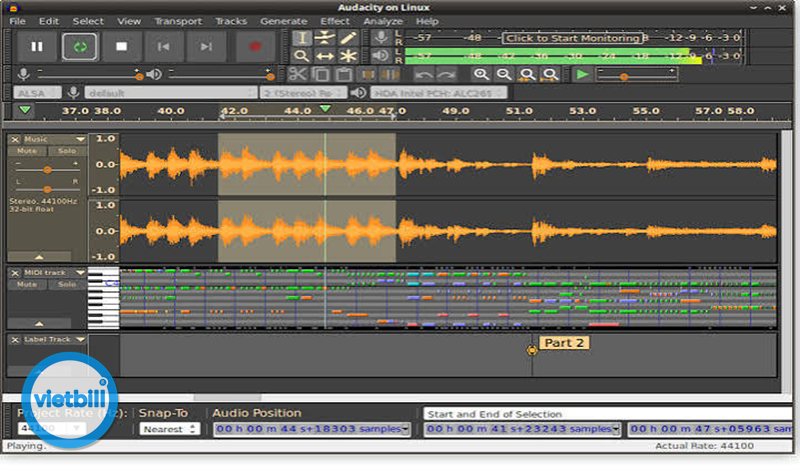The image size is (800, 471).
Task: Mute the Music track
Action: (27, 151)
